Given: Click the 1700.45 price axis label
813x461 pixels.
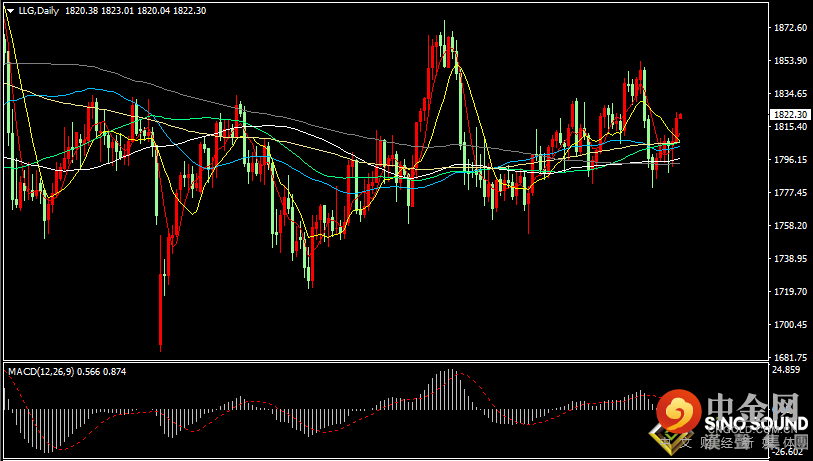Looking at the screenshot, I should pos(790,325).
